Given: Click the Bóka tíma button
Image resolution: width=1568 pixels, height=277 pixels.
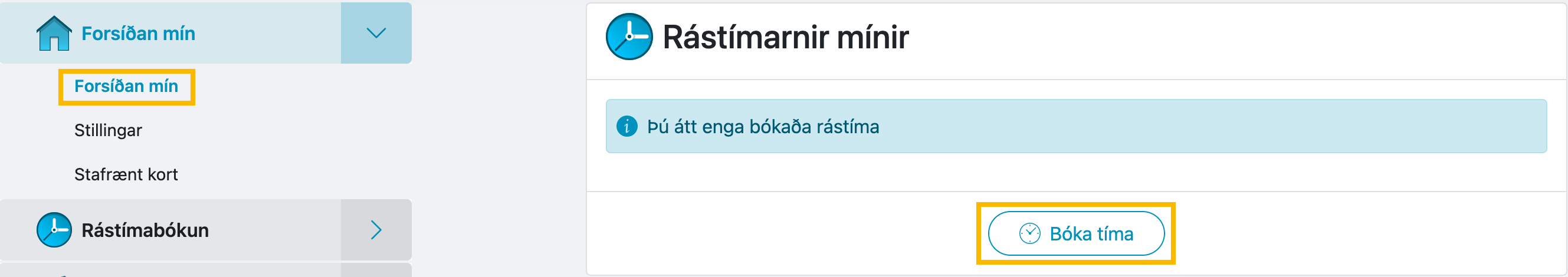Looking at the screenshot, I should tap(1075, 233).
